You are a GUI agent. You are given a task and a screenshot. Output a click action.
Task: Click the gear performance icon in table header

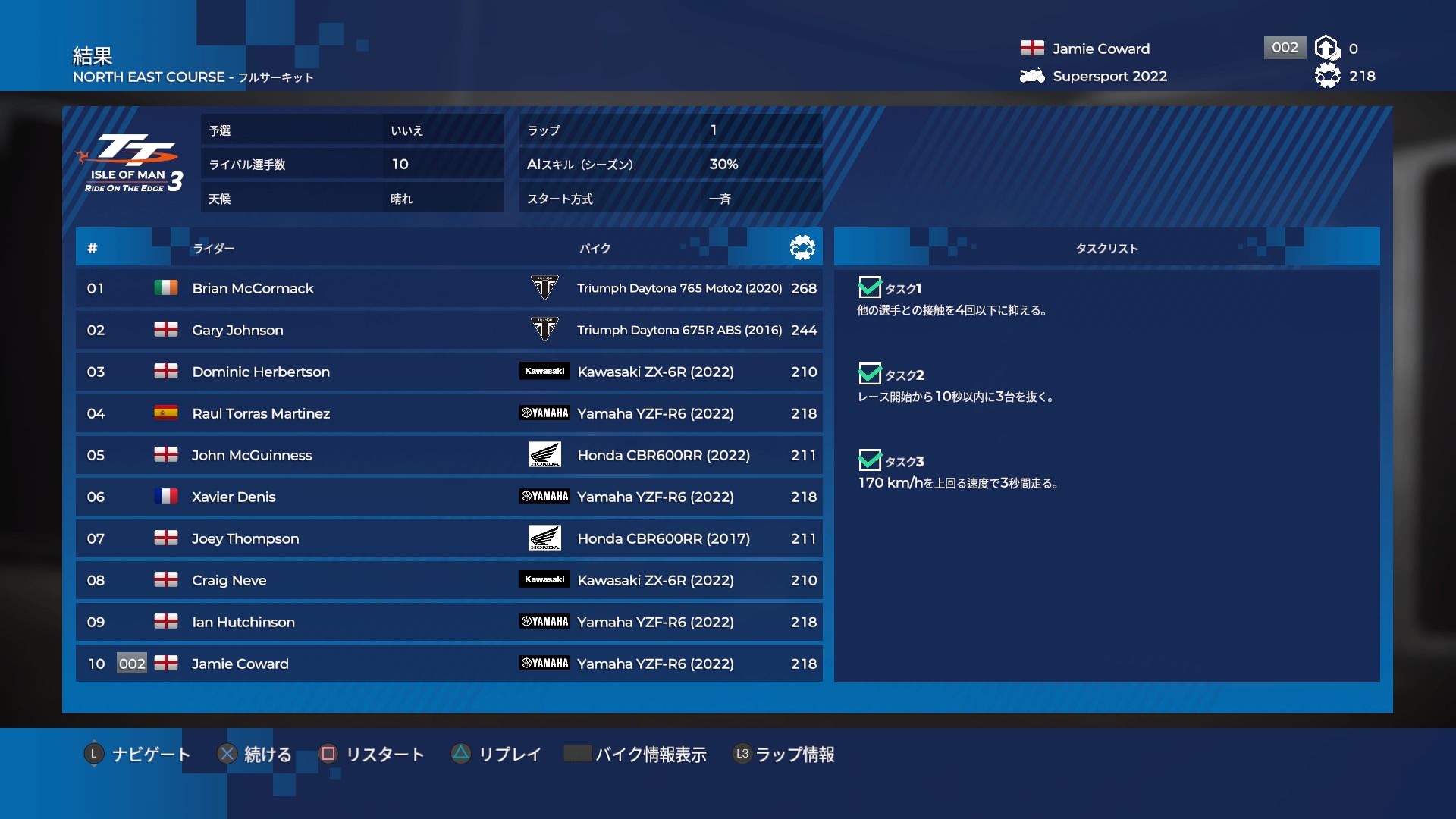coord(802,247)
